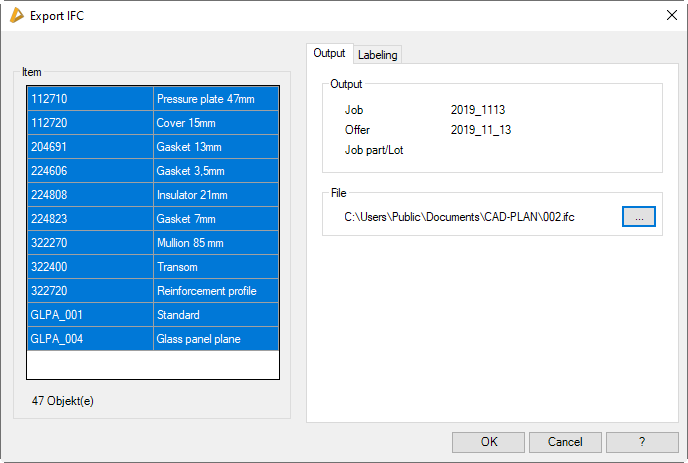Image resolution: width=688 pixels, height=463 pixels.
Task: Click the Export IFC app icon in title bar
Action: tap(16, 15)
